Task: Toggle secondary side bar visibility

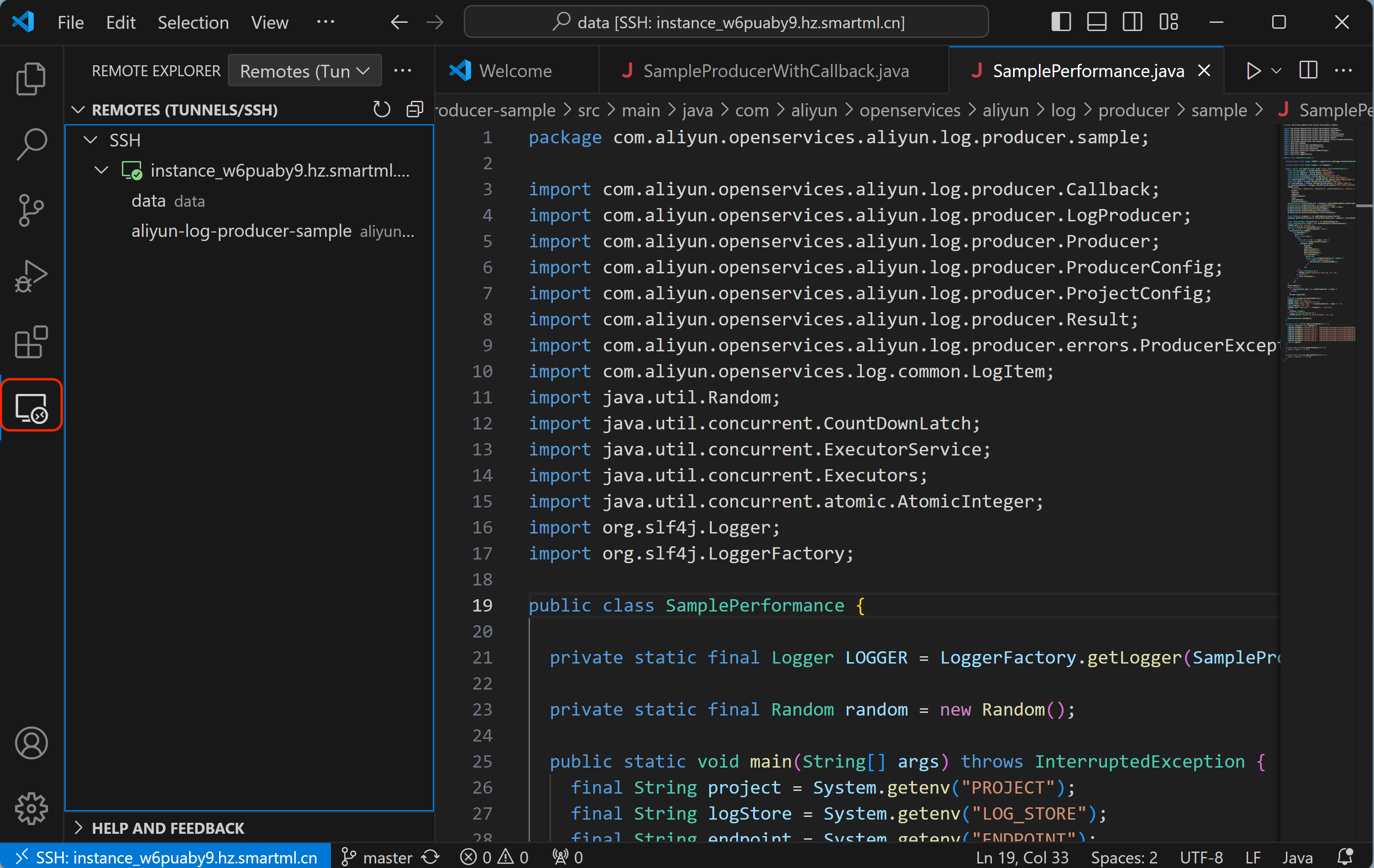Action: click(x=1133, y=22)
